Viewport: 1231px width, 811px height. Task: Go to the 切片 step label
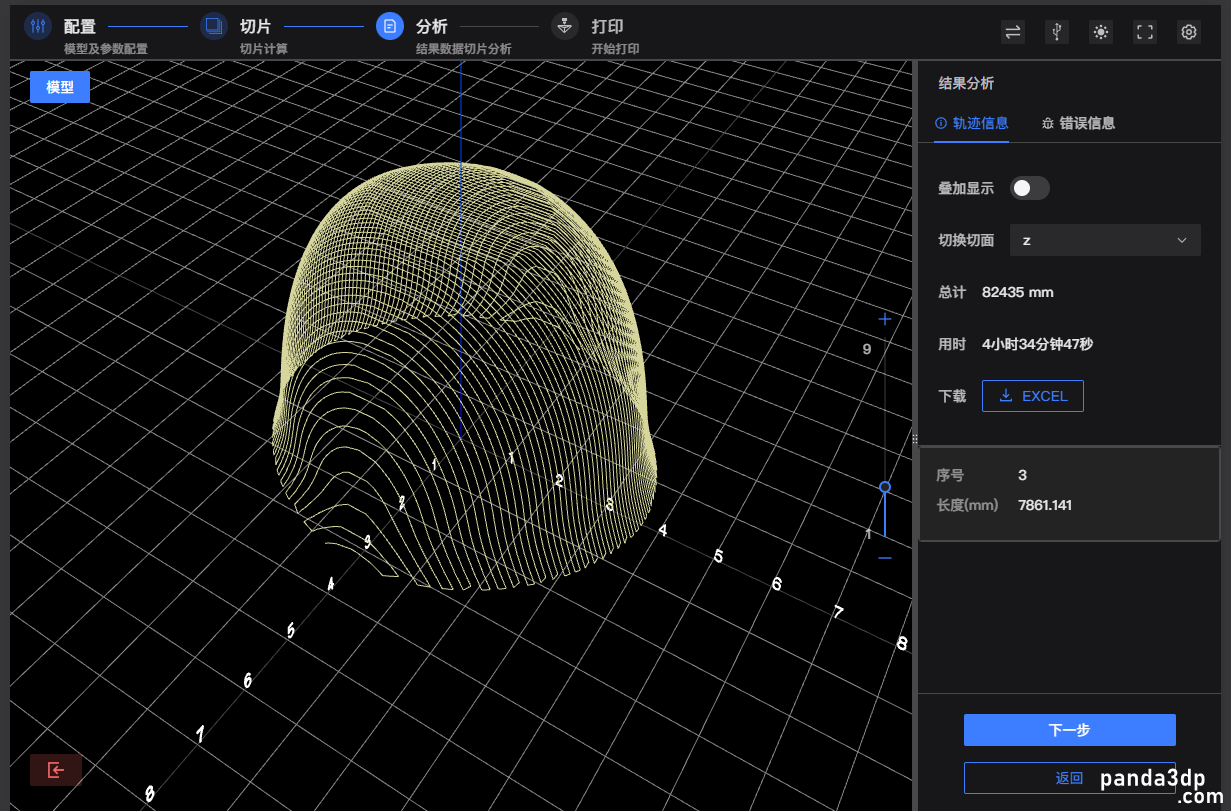pos(256,27)
